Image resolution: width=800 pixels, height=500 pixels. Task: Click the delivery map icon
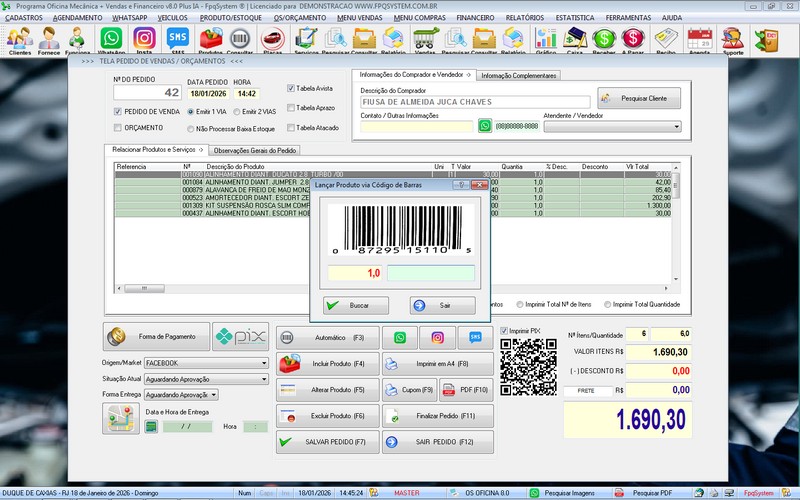[120, 419]
